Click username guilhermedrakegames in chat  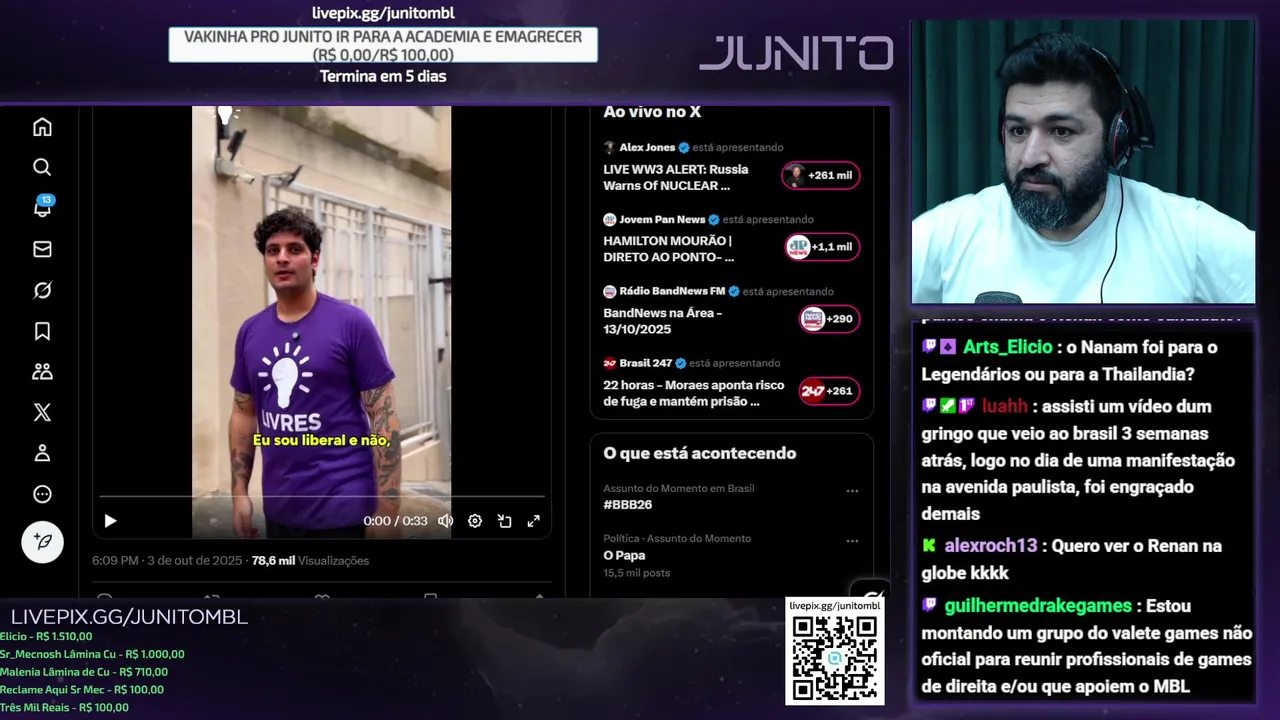1038,606
